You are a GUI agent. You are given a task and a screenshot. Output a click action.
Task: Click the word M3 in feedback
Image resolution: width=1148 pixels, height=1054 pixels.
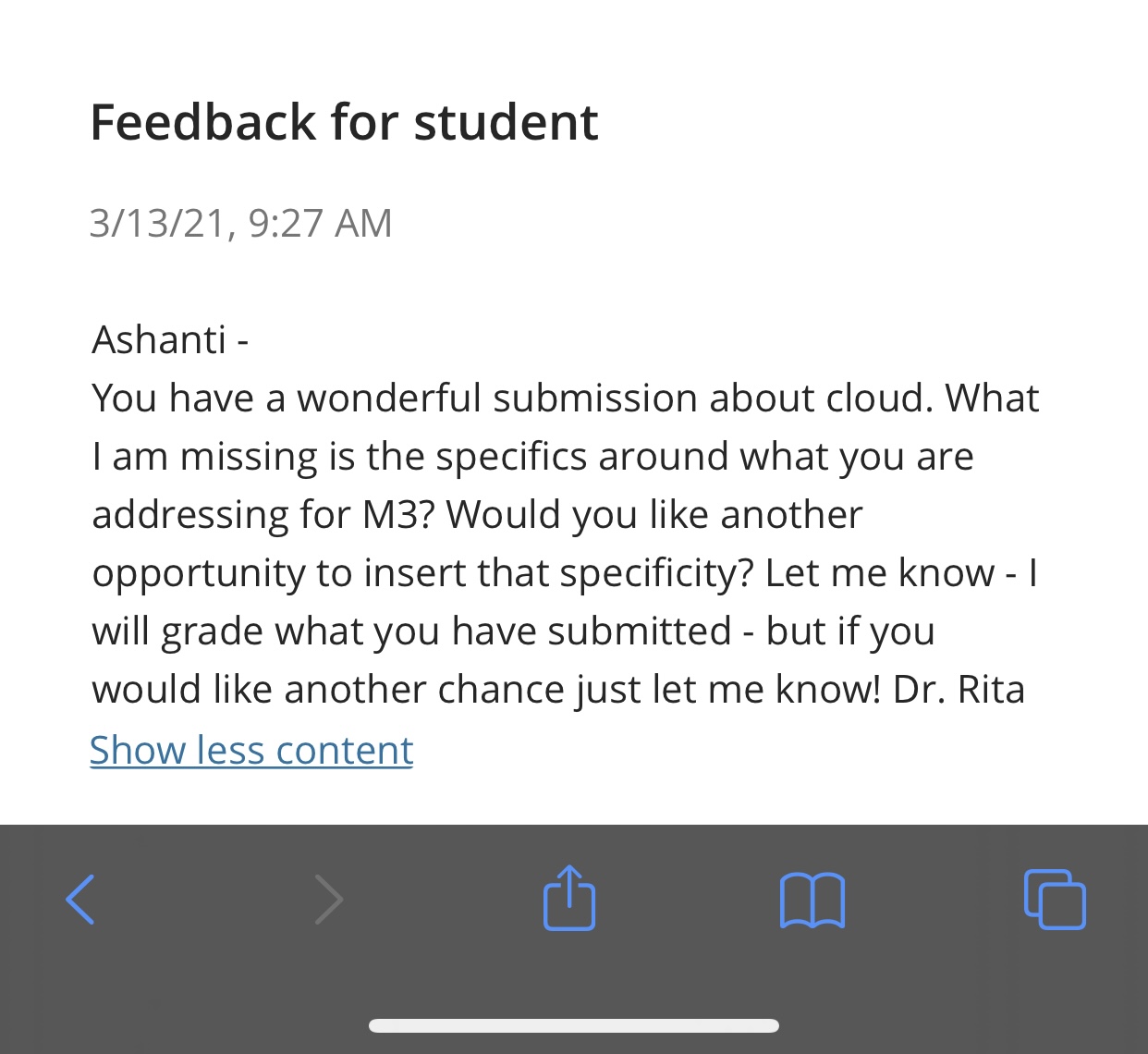coord(390,514)
